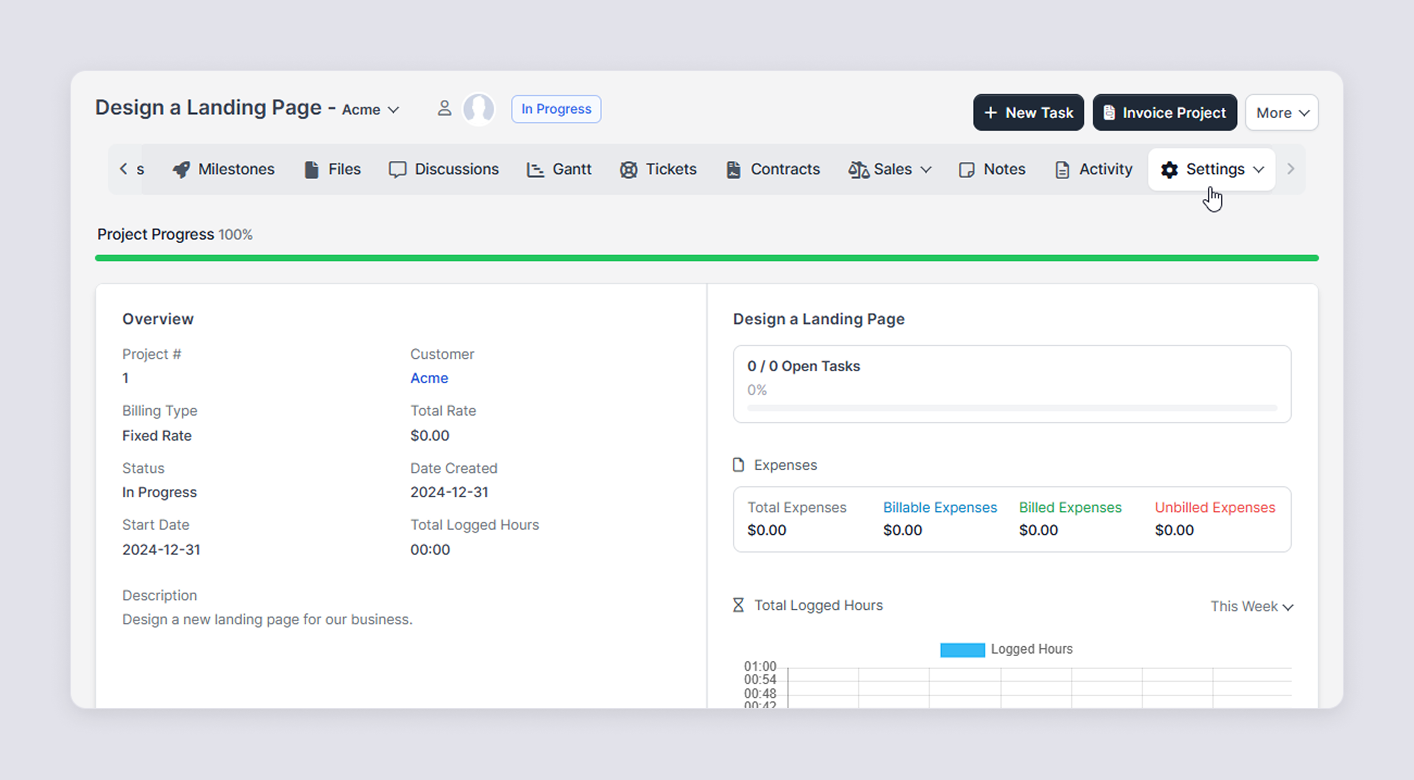The height and width of the screenshot is (780, 1414).
Task: Click the Gantt chart icon
Action: (x=535, y=170)
